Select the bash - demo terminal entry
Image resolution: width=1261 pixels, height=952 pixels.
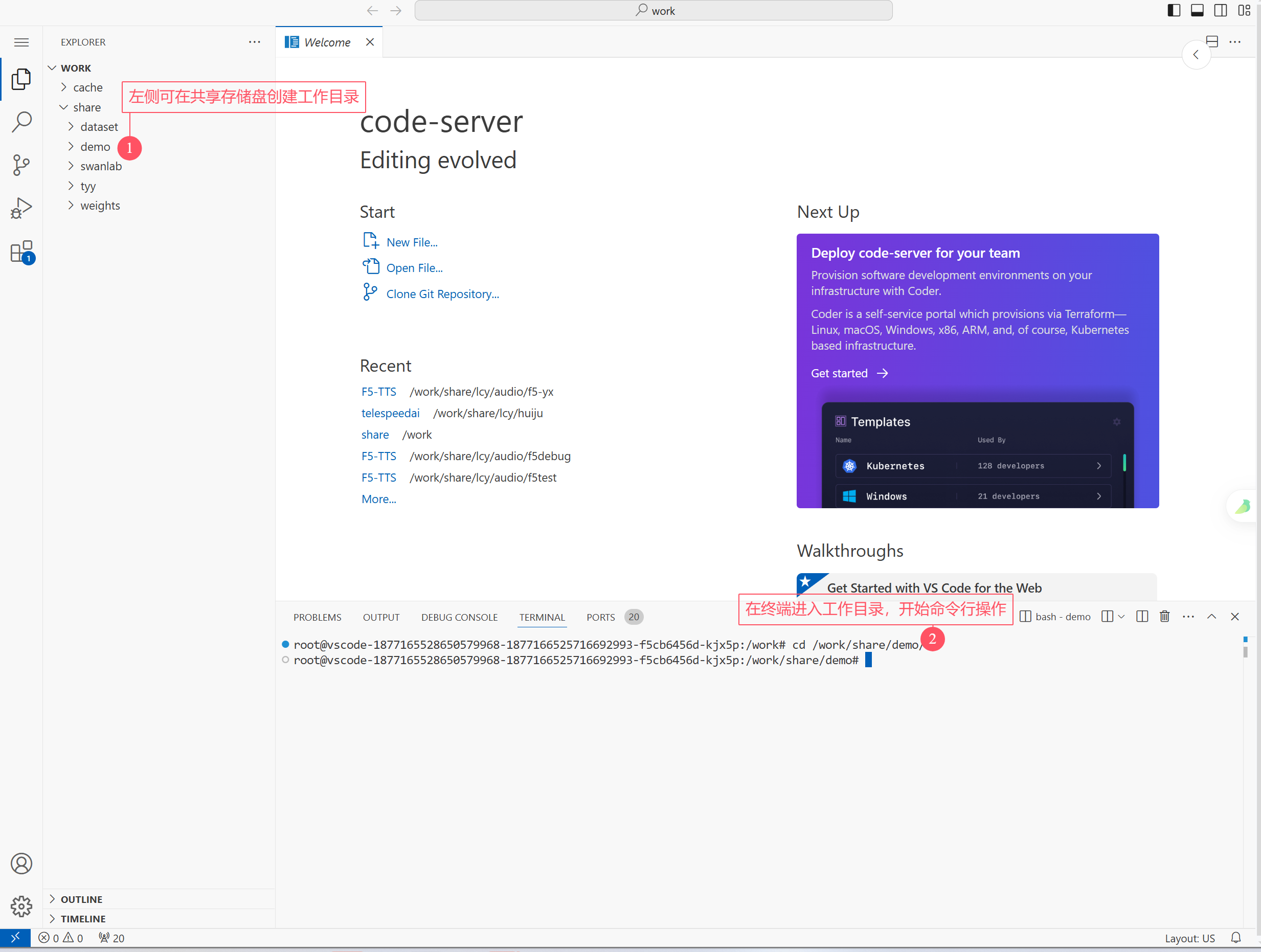tap(1055, 617)
